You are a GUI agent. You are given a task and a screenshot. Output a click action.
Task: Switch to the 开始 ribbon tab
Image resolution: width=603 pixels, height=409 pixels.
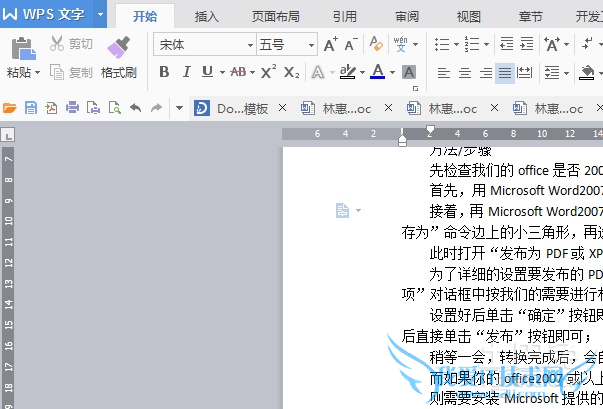click(x=145, y=16)
